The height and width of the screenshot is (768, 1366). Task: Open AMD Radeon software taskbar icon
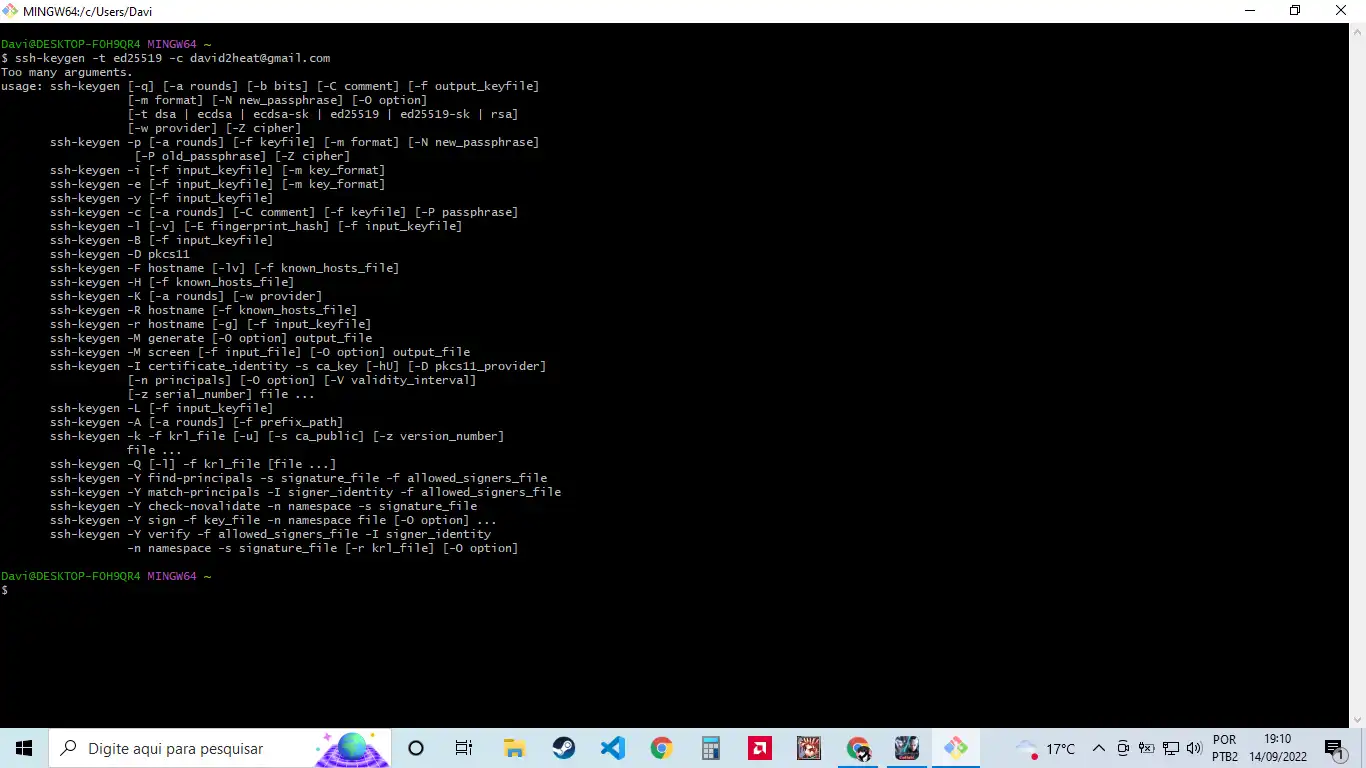[x=759, y=748]
